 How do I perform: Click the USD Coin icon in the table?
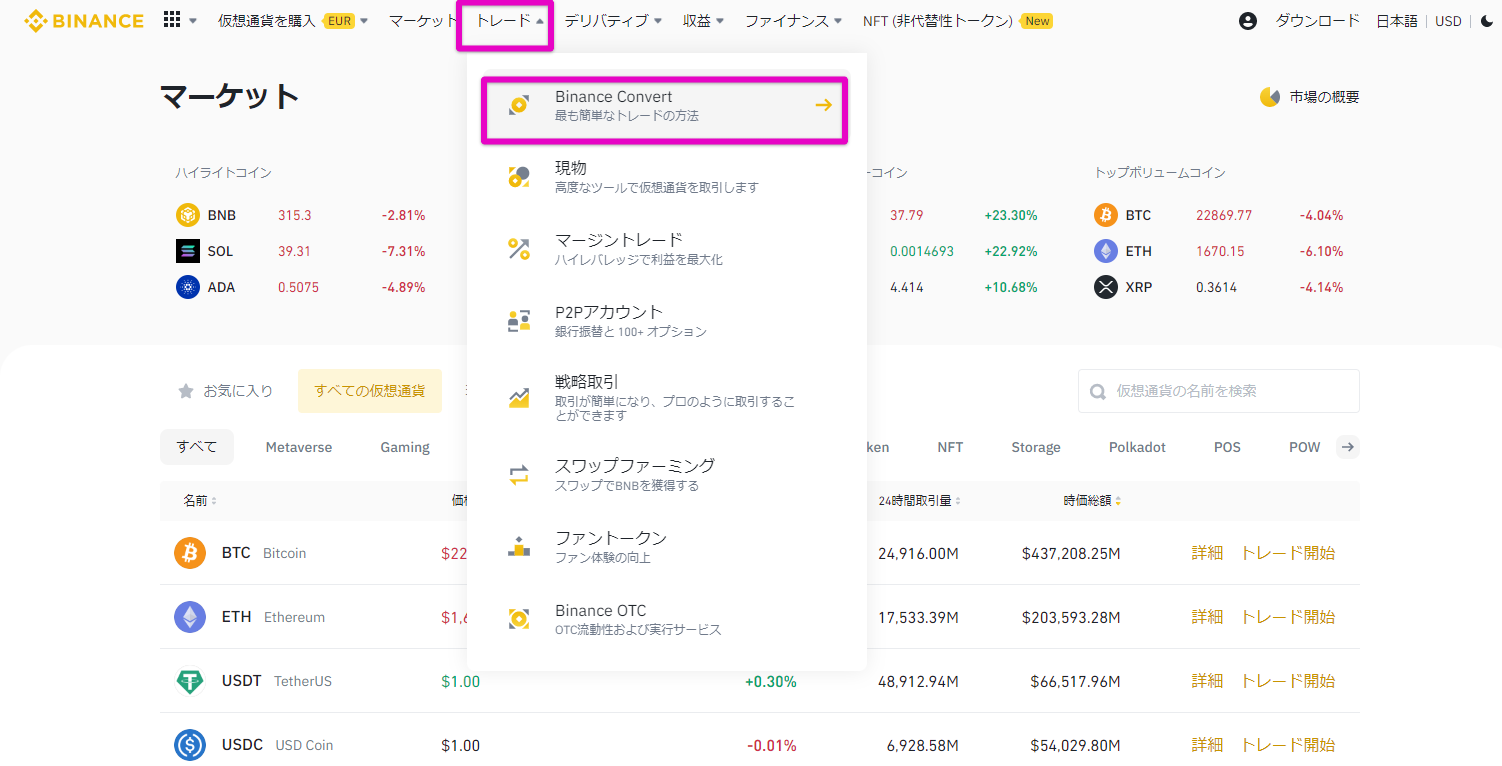190,745
